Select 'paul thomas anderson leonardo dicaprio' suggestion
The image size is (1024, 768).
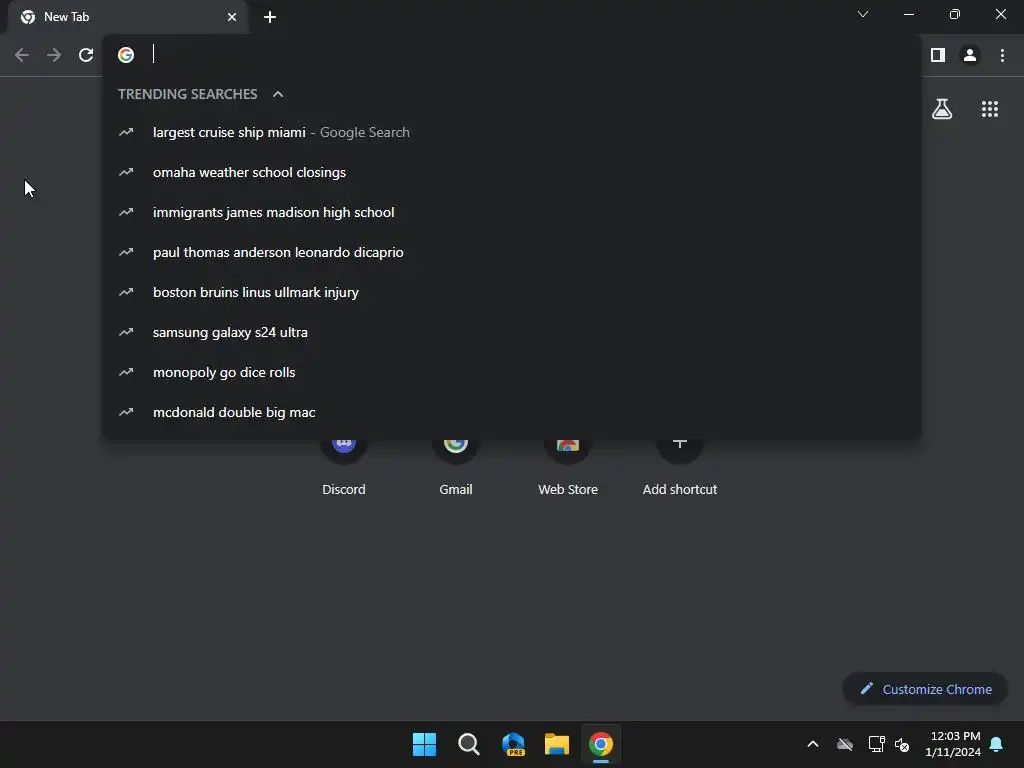point(512,252)
